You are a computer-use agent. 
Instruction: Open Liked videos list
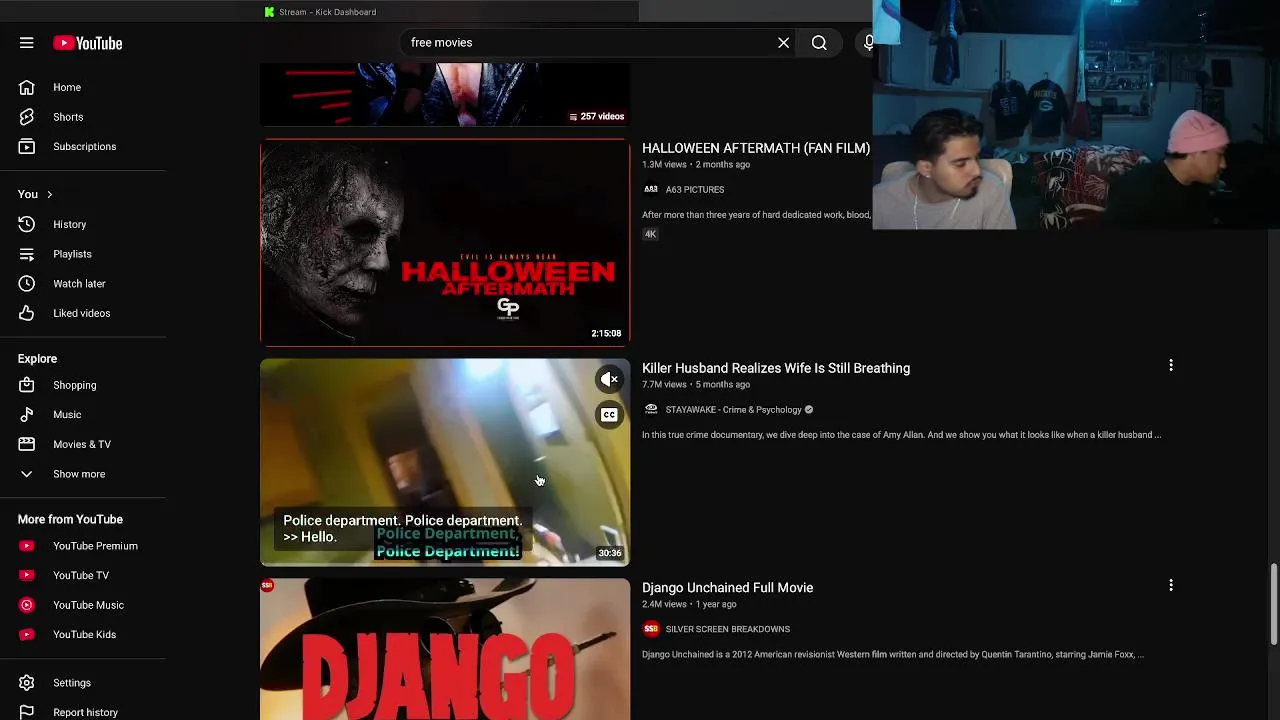[x=83, y=313]
